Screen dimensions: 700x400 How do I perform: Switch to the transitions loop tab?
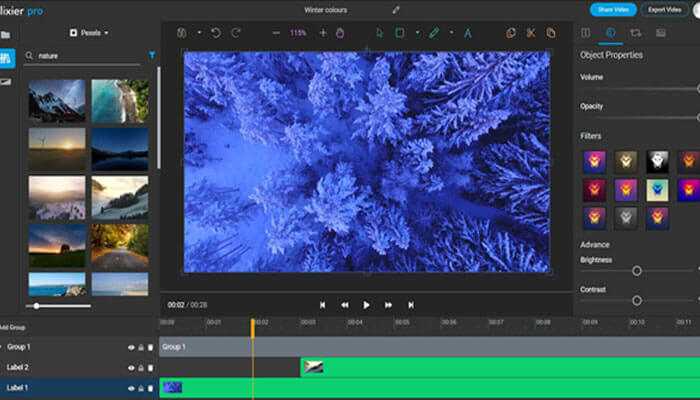point(636,33)
